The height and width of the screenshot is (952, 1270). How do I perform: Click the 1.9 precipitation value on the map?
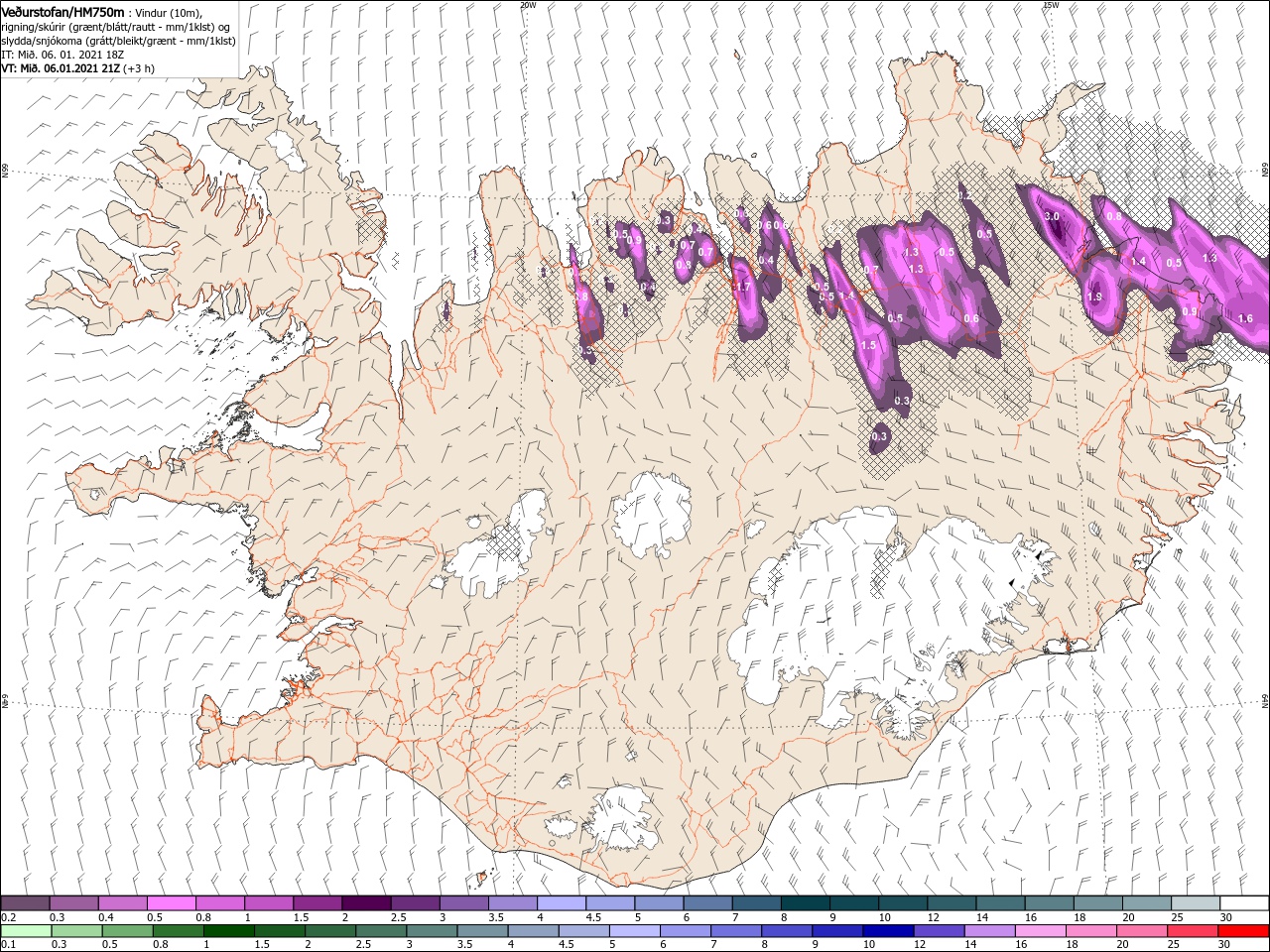[1095, 297]
